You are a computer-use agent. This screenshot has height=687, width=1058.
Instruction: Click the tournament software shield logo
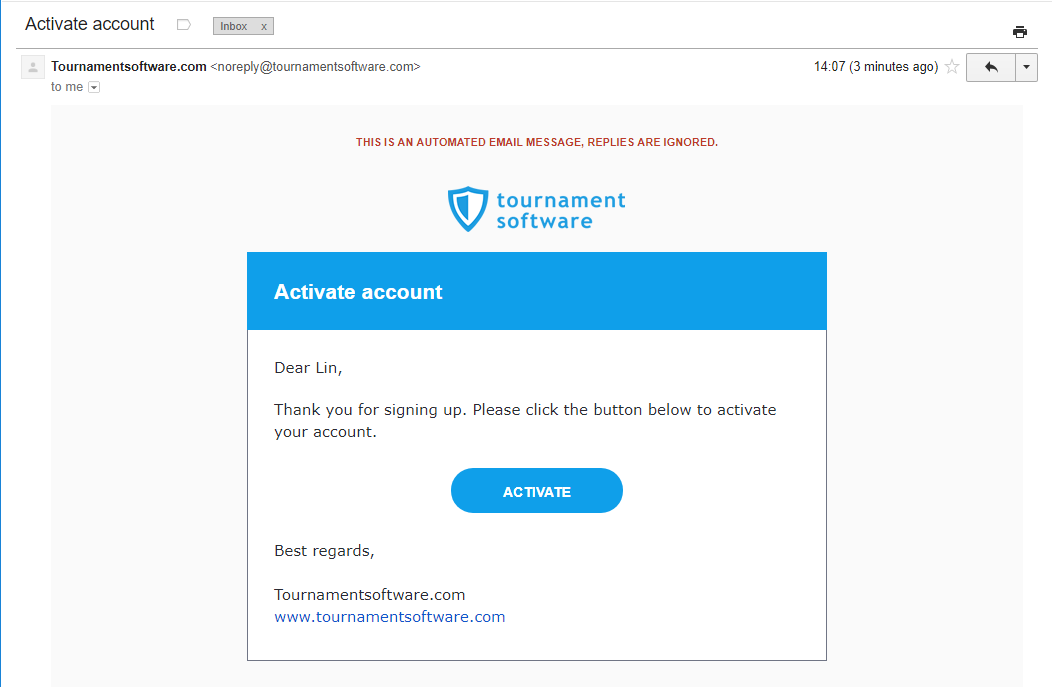point(467,209)
